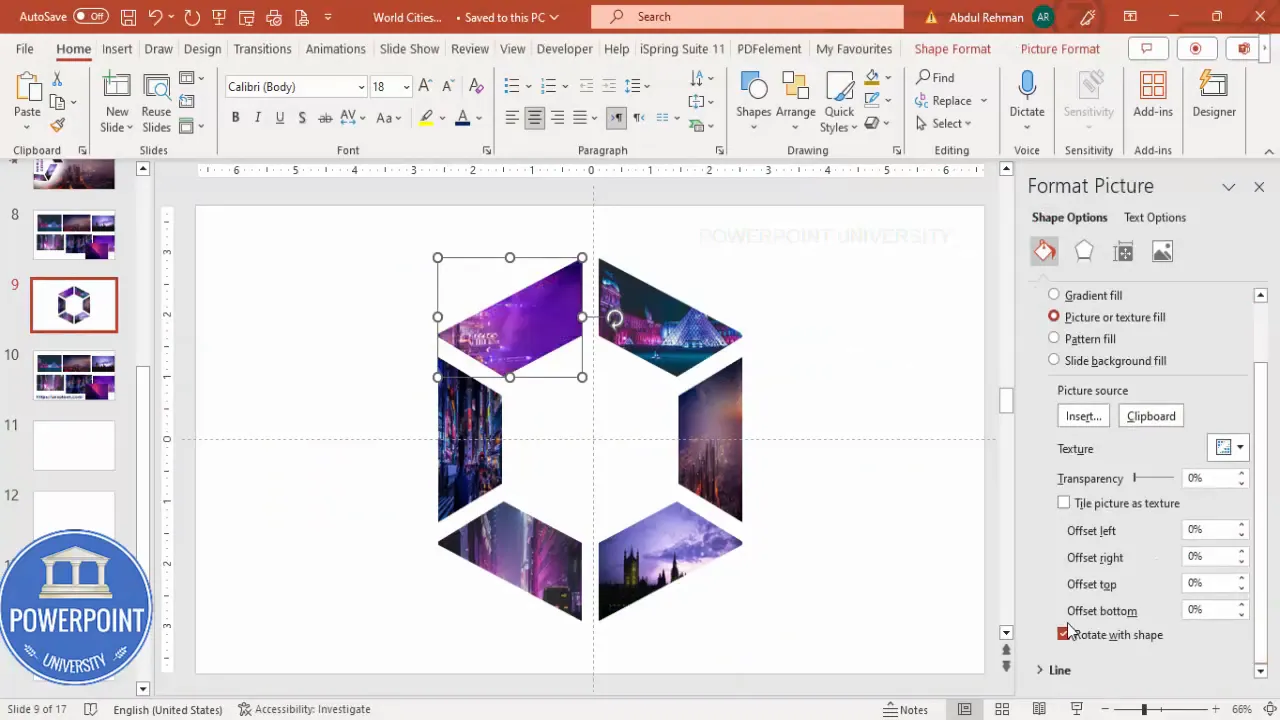Open the Picture Format tab
The width and height of the screenshot is (1280, 720).
tap(1060, 49)
